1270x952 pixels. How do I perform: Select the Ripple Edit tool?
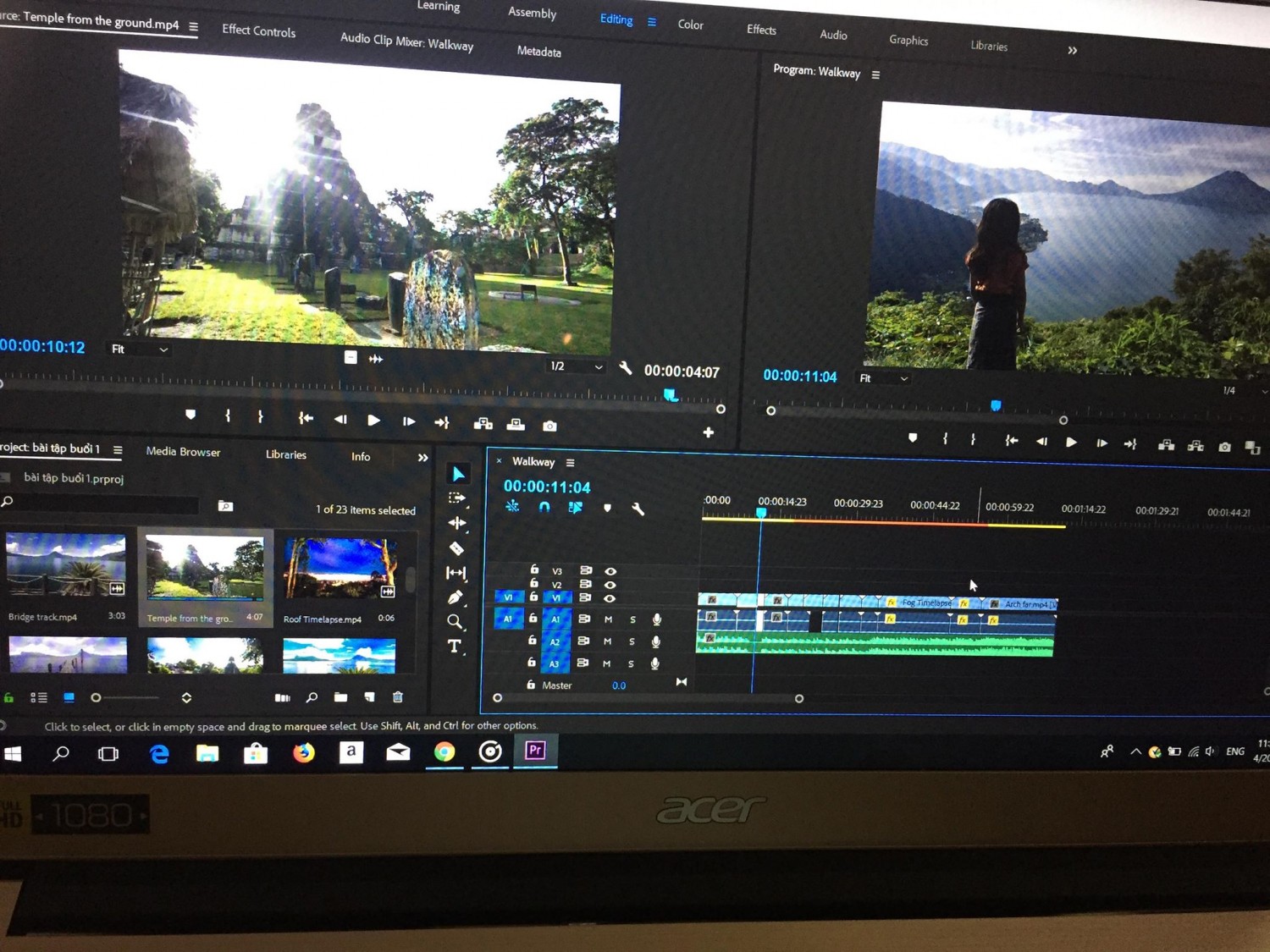tap(457, 523)
